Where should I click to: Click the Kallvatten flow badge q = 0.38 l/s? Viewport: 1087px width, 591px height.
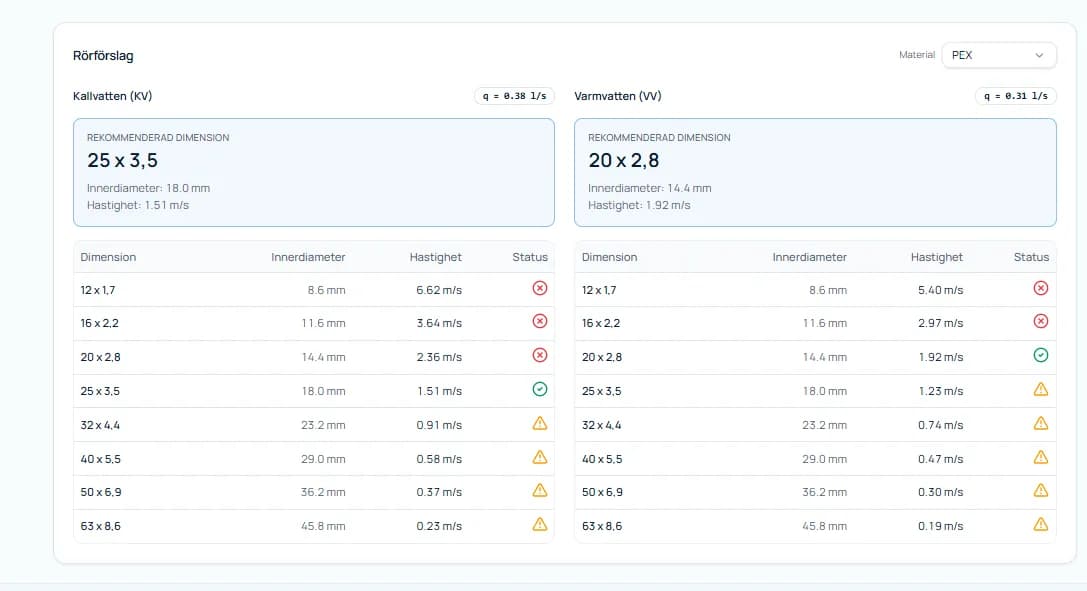pyautogui.click(x=514, y=96)
